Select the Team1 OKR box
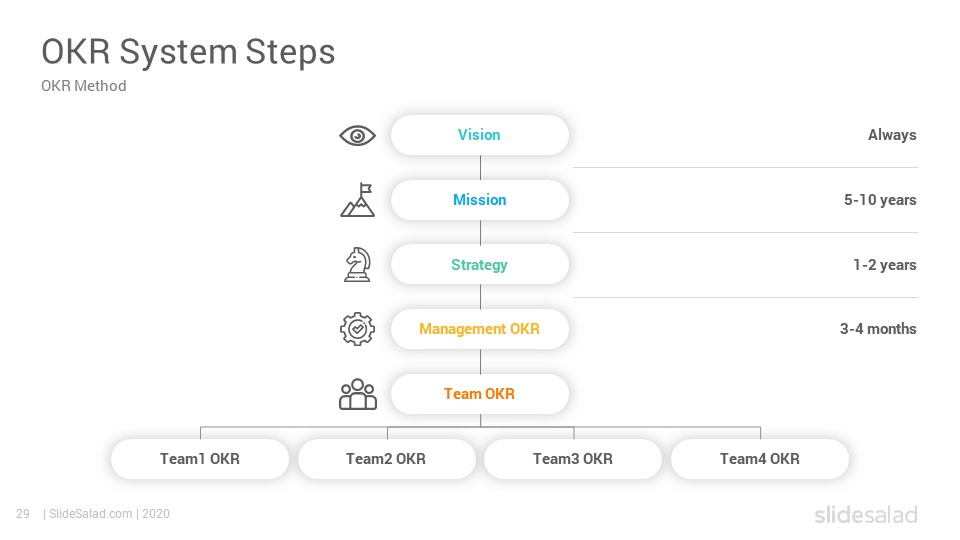This screenshot has width=960, height=540. [x=200, y=459]
